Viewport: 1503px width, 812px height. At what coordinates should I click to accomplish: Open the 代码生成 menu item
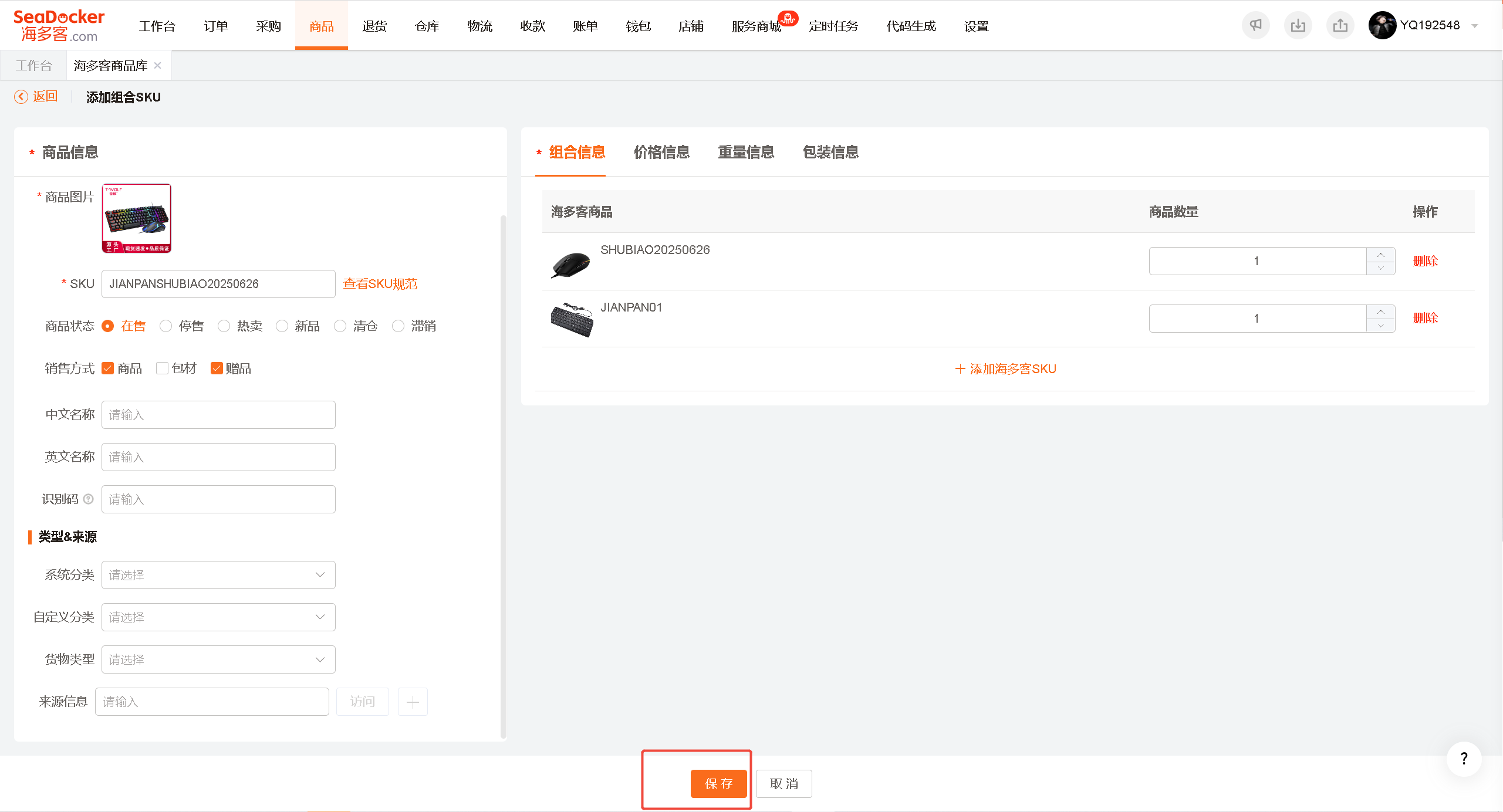911,26
